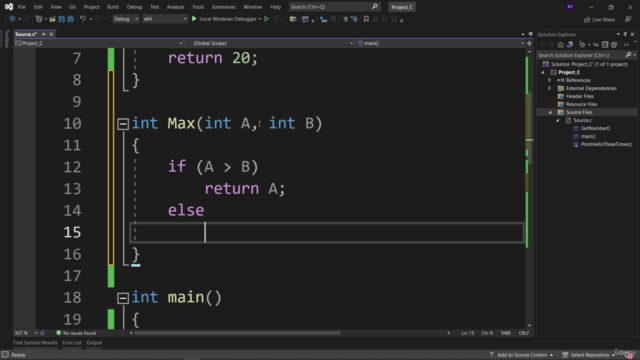Screen dimensions: 640x360
Task: Click the search magnifier in top search box
Action: 375,7
